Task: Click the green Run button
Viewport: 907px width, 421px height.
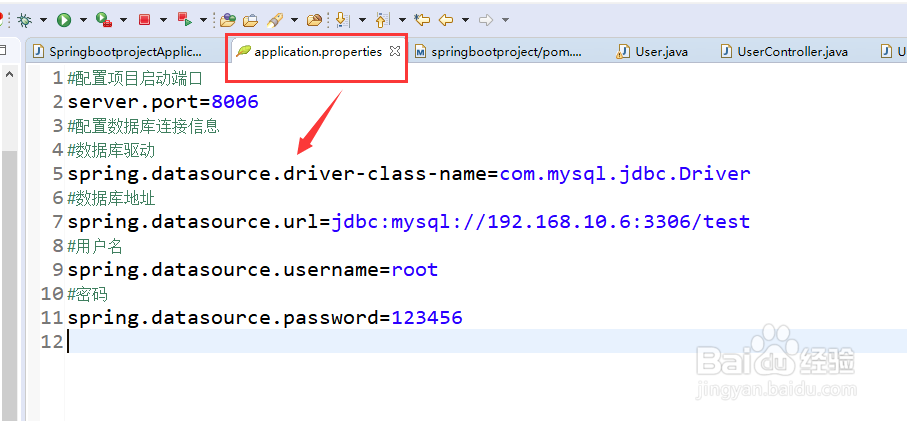Action: (x=64, y=20)
